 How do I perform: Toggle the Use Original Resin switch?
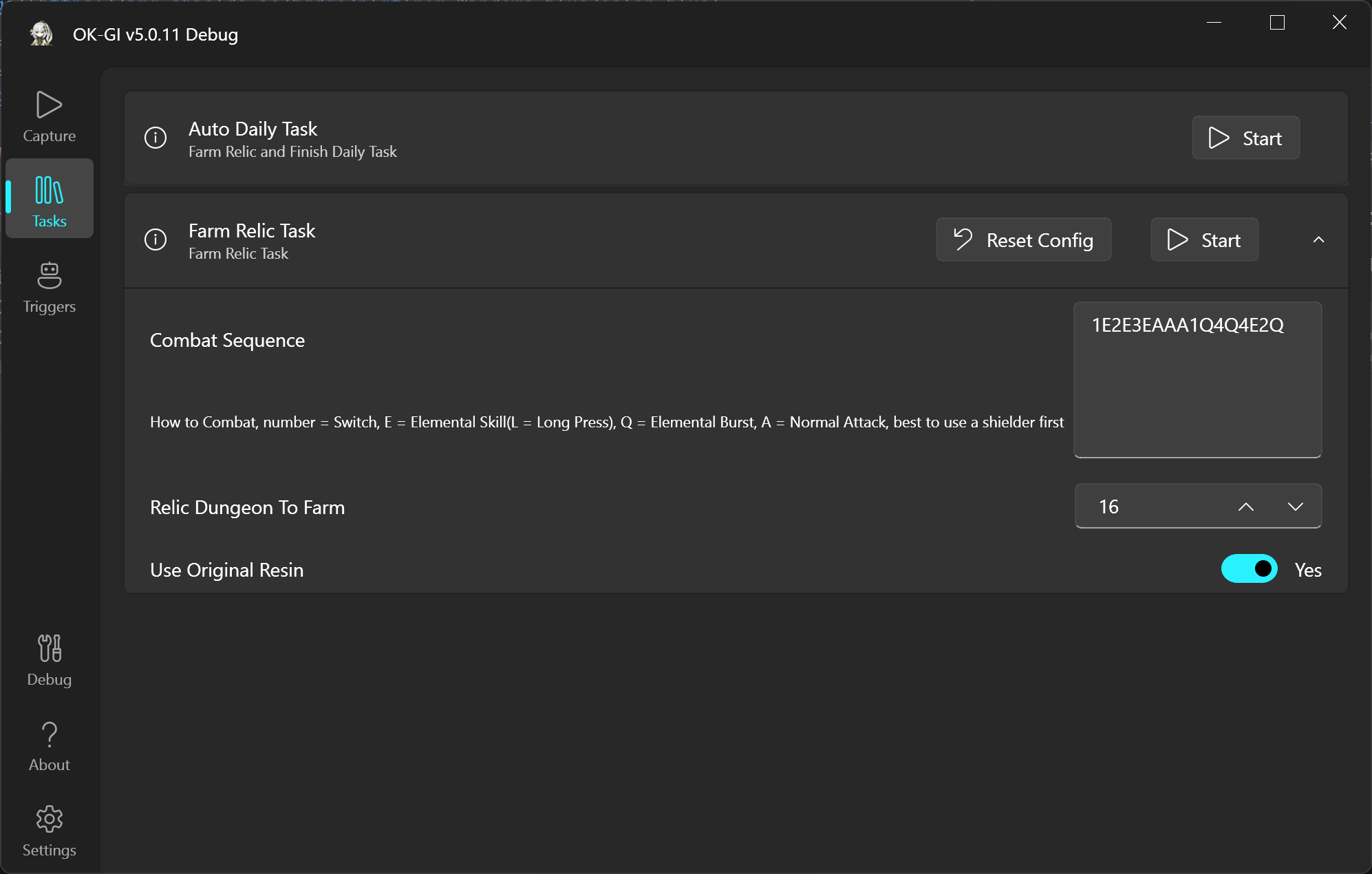click(1249, 569)
